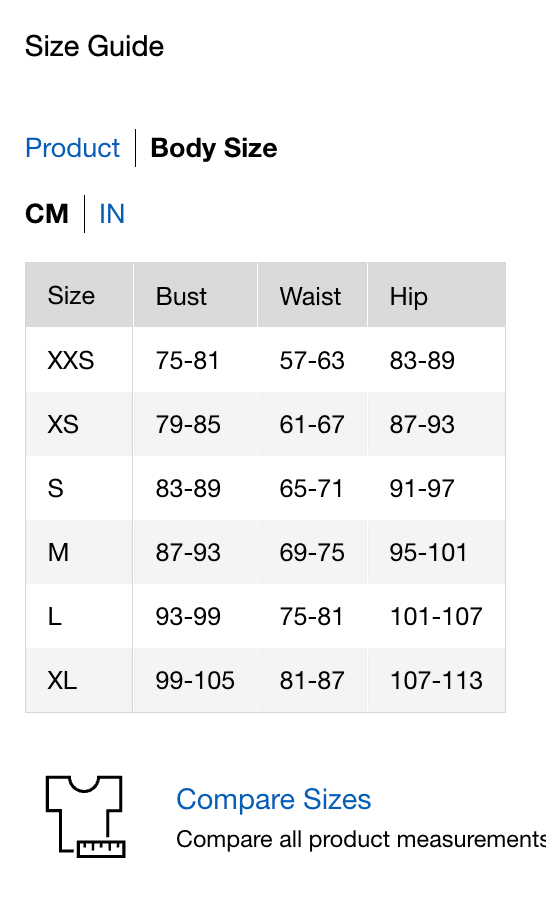The width and height of the screenshot is (546, 904).
Task: Click the Size Guide heading
Action: coord(95,46)
